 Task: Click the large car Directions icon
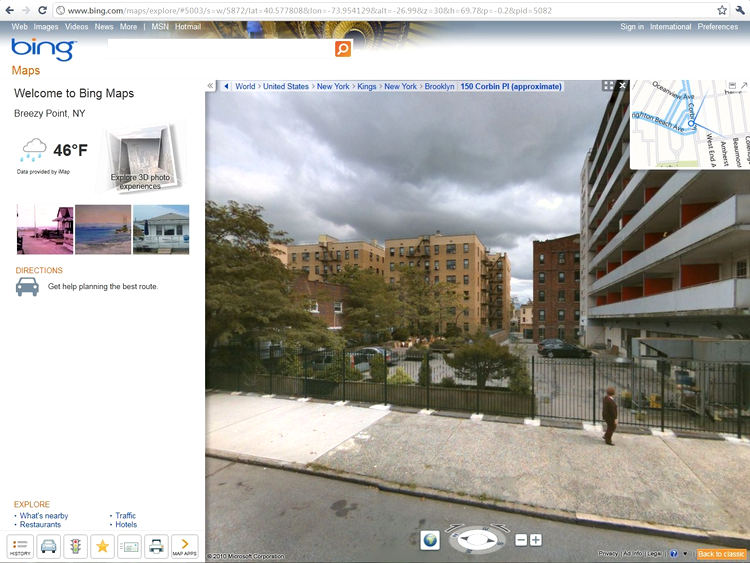pos(27,287)
